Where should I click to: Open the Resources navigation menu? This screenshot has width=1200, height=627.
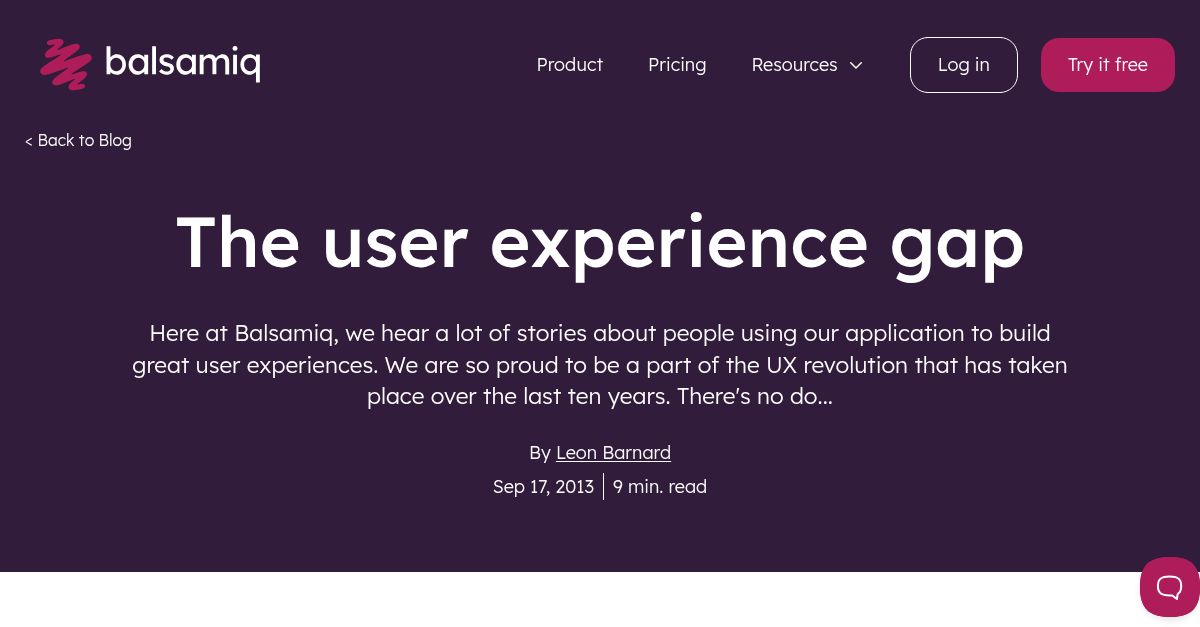(x=794, y=65)
